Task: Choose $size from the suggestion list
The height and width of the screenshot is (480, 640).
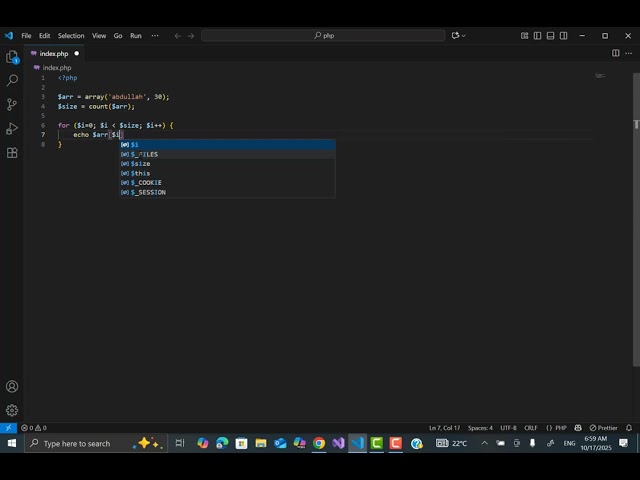Action: (227, 164)
